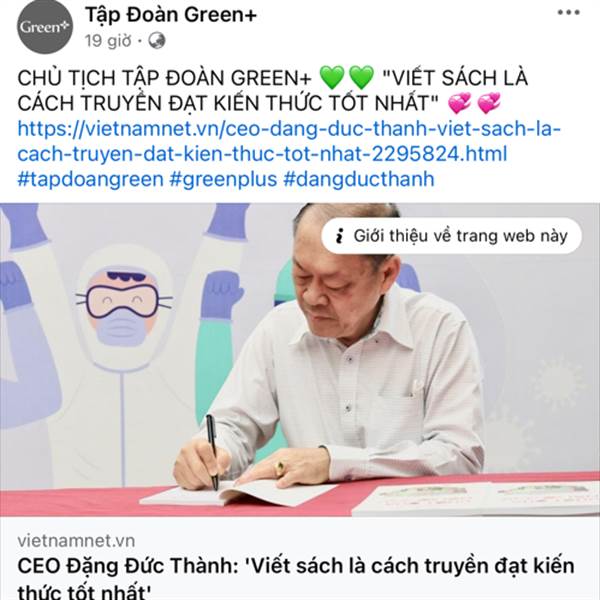The height and width of the screenshot is (600, 600).
Task: Click the green heart emojis in caption
Action: 347,77
